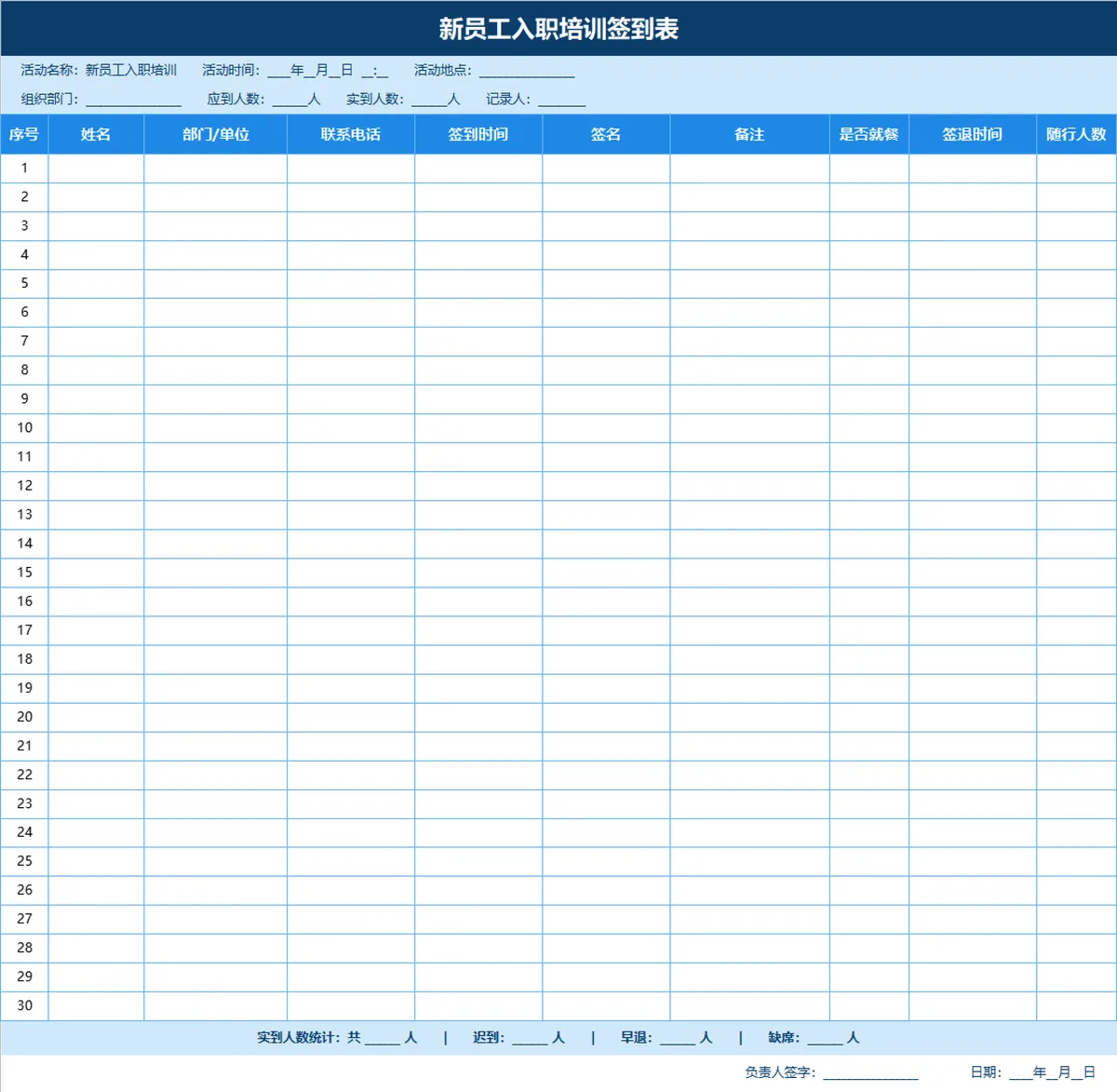Screen dimensions: 1117x1092
Task: Click row number 19 cell
Action: coord(24,688)
